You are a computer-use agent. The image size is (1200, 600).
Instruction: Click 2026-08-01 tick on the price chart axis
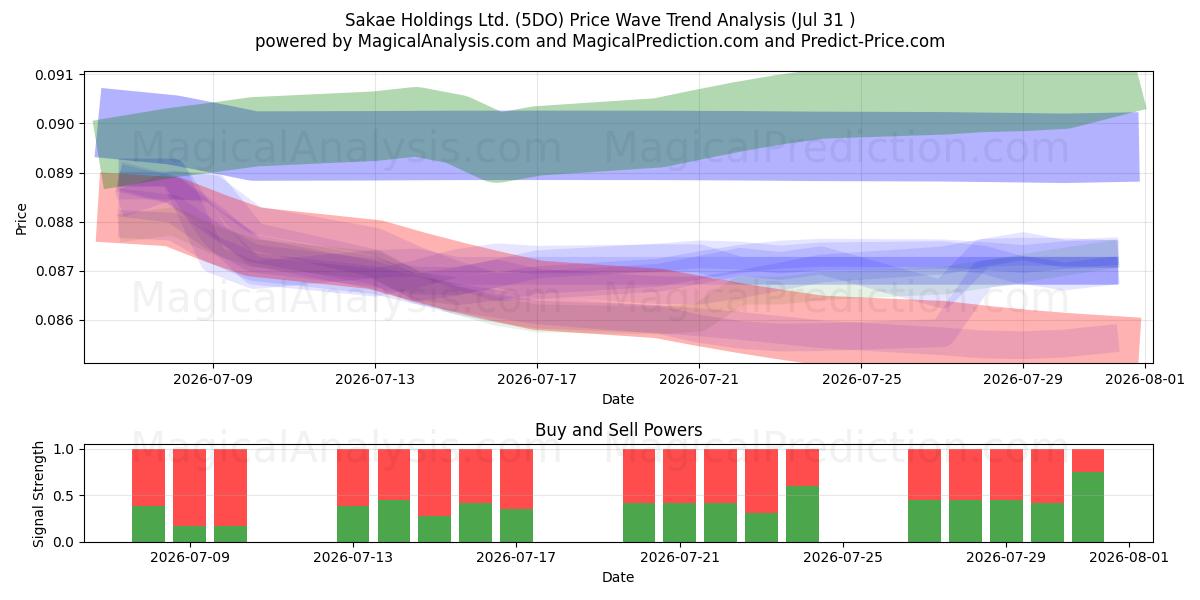pyautogui.click(x=1145, y=379)
